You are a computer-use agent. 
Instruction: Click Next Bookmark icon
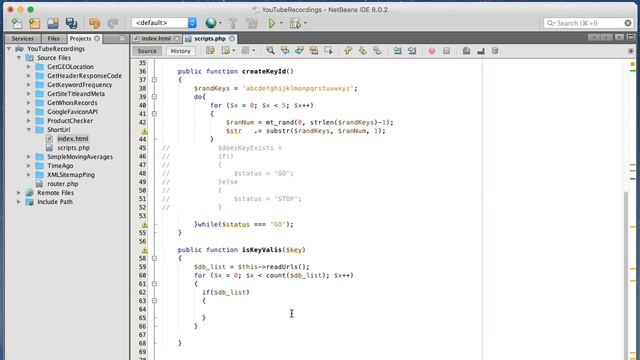point(362,51)
